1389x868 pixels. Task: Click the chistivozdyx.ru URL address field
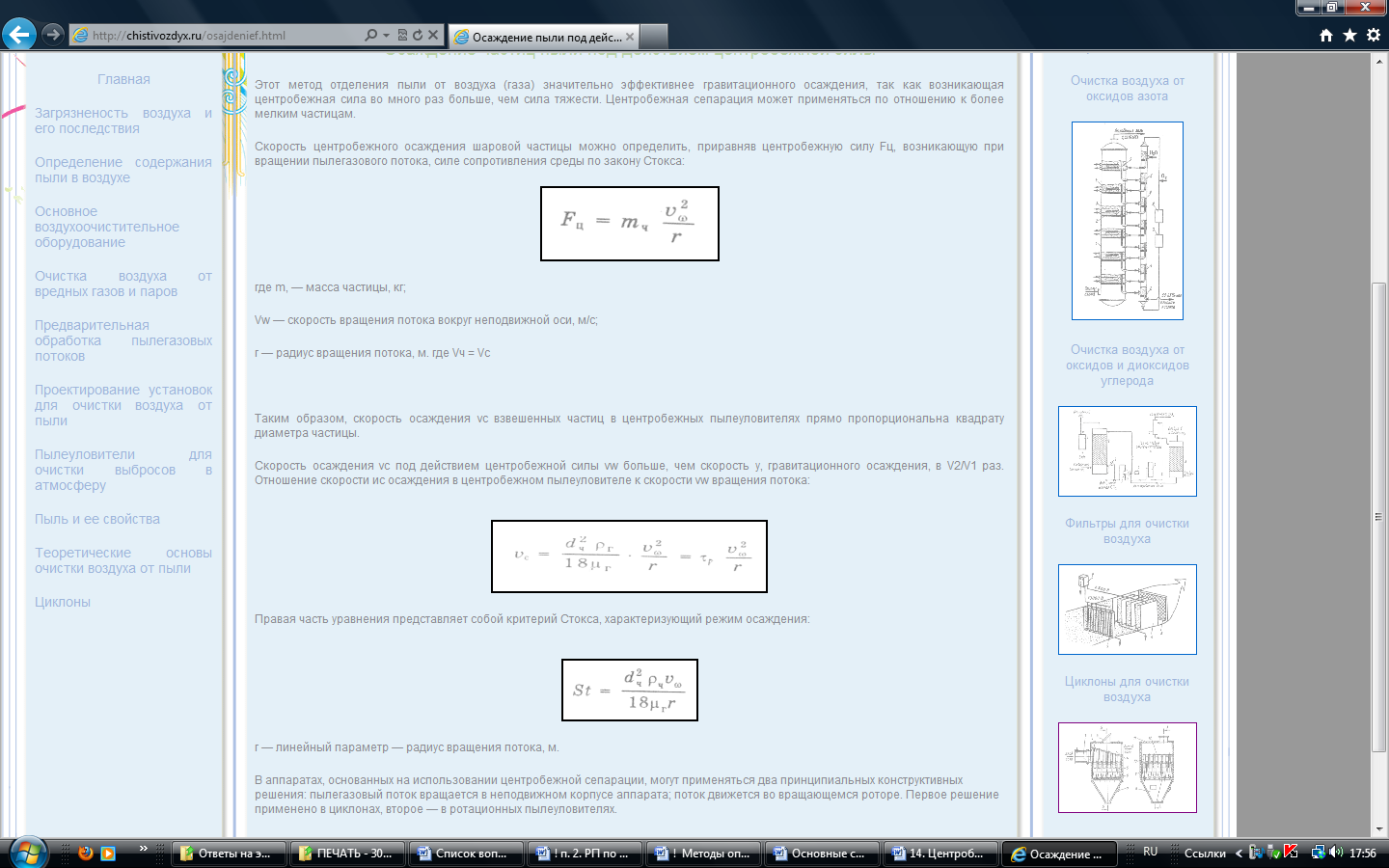(217, 35)
